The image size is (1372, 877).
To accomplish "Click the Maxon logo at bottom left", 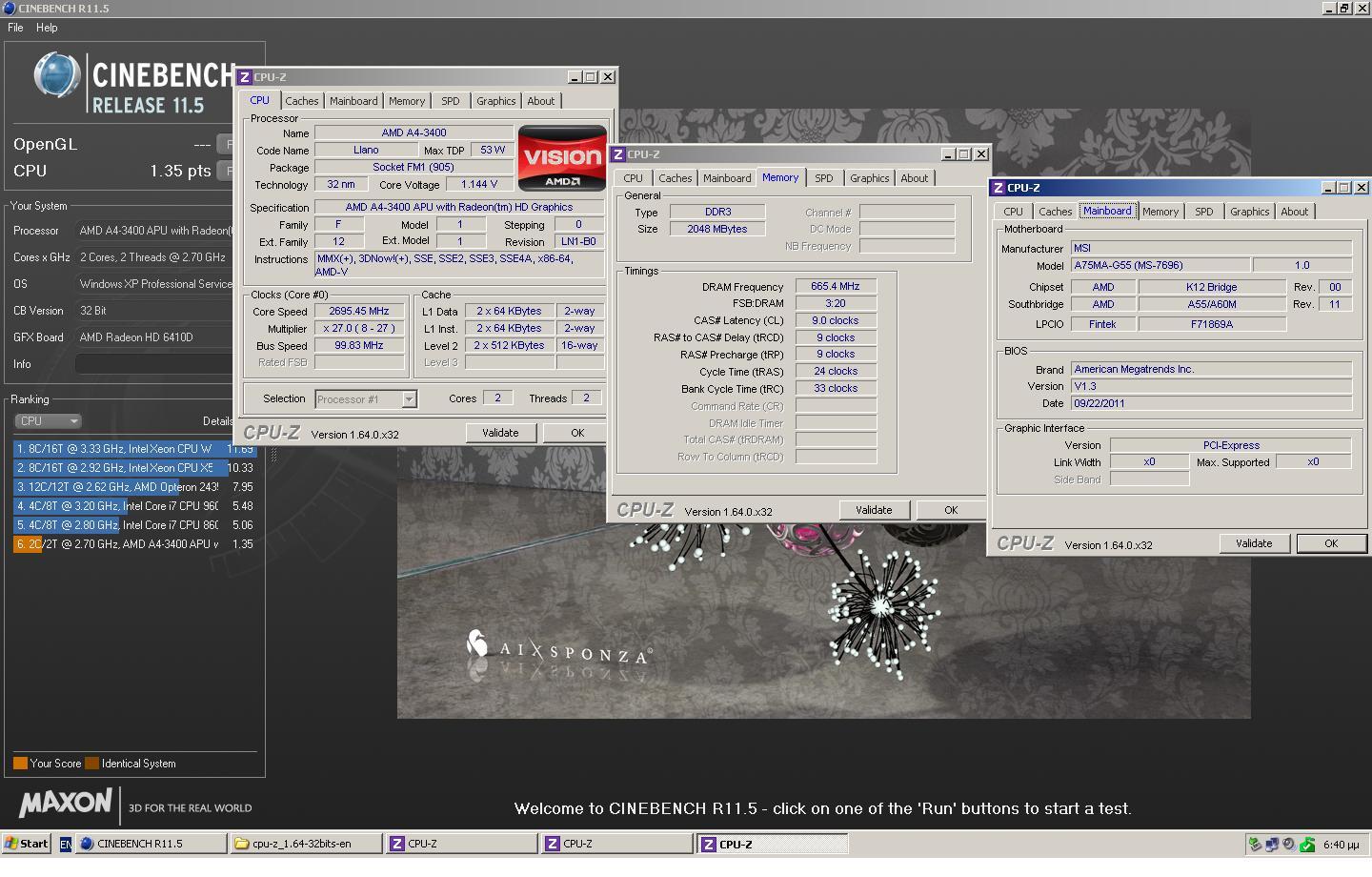I will click(66, 803).
